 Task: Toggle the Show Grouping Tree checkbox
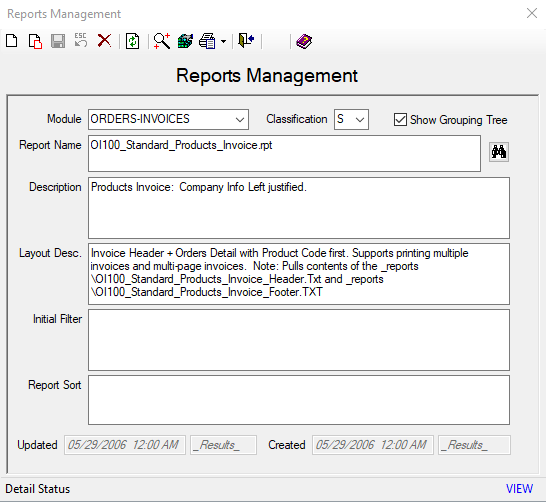[400, 120]
